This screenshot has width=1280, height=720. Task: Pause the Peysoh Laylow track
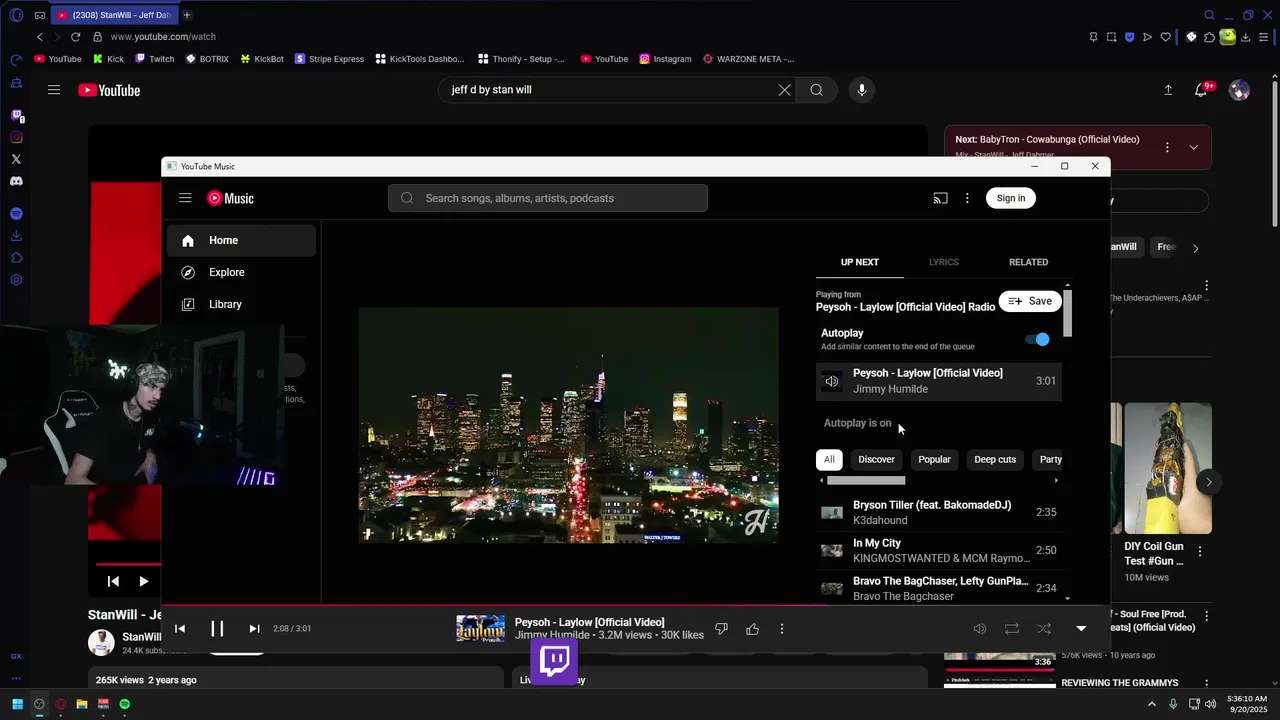pyautogui.click(x=217, y=629)
